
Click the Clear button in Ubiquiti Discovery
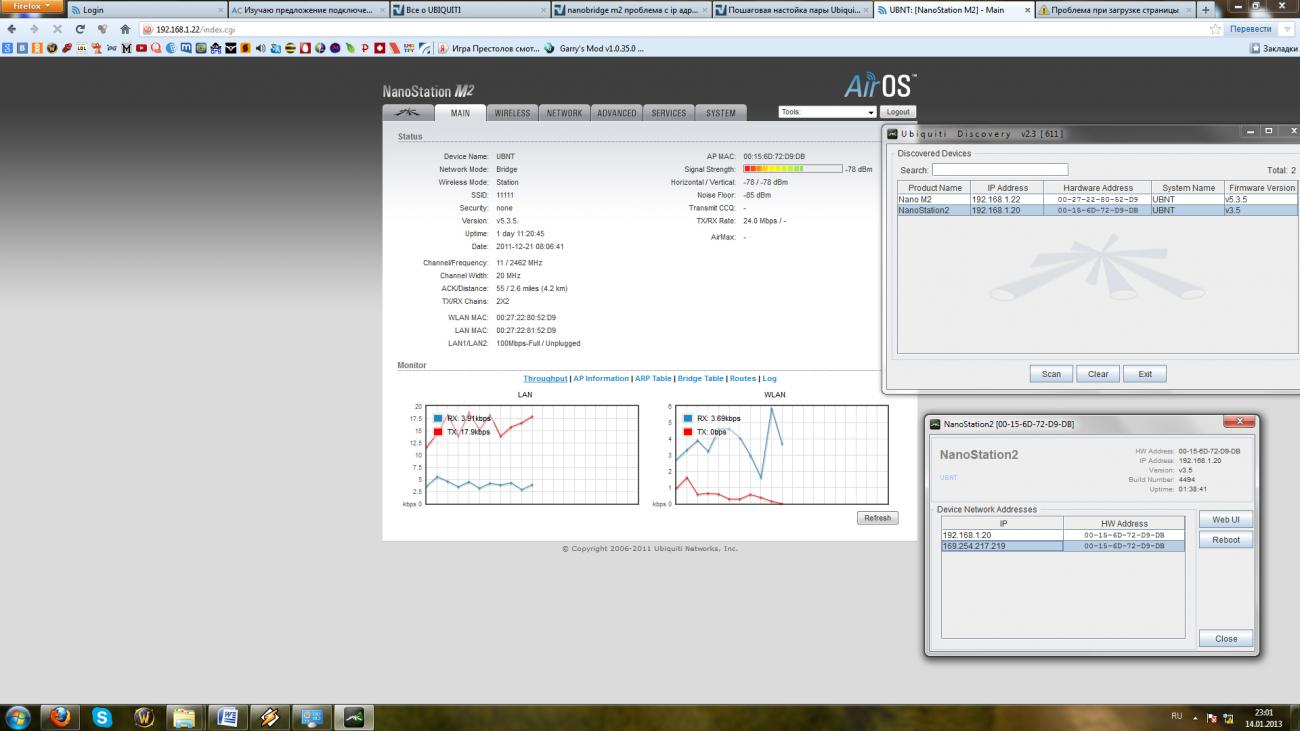[x=1098, y=374]
